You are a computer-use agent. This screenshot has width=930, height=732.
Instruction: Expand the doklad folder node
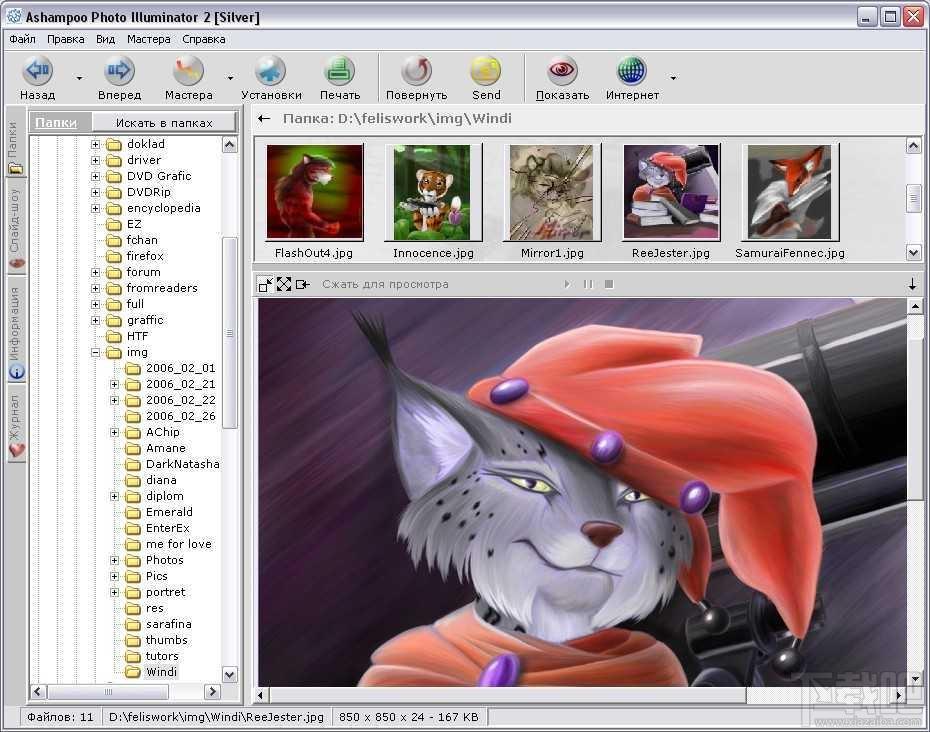(x=96, y=144)
